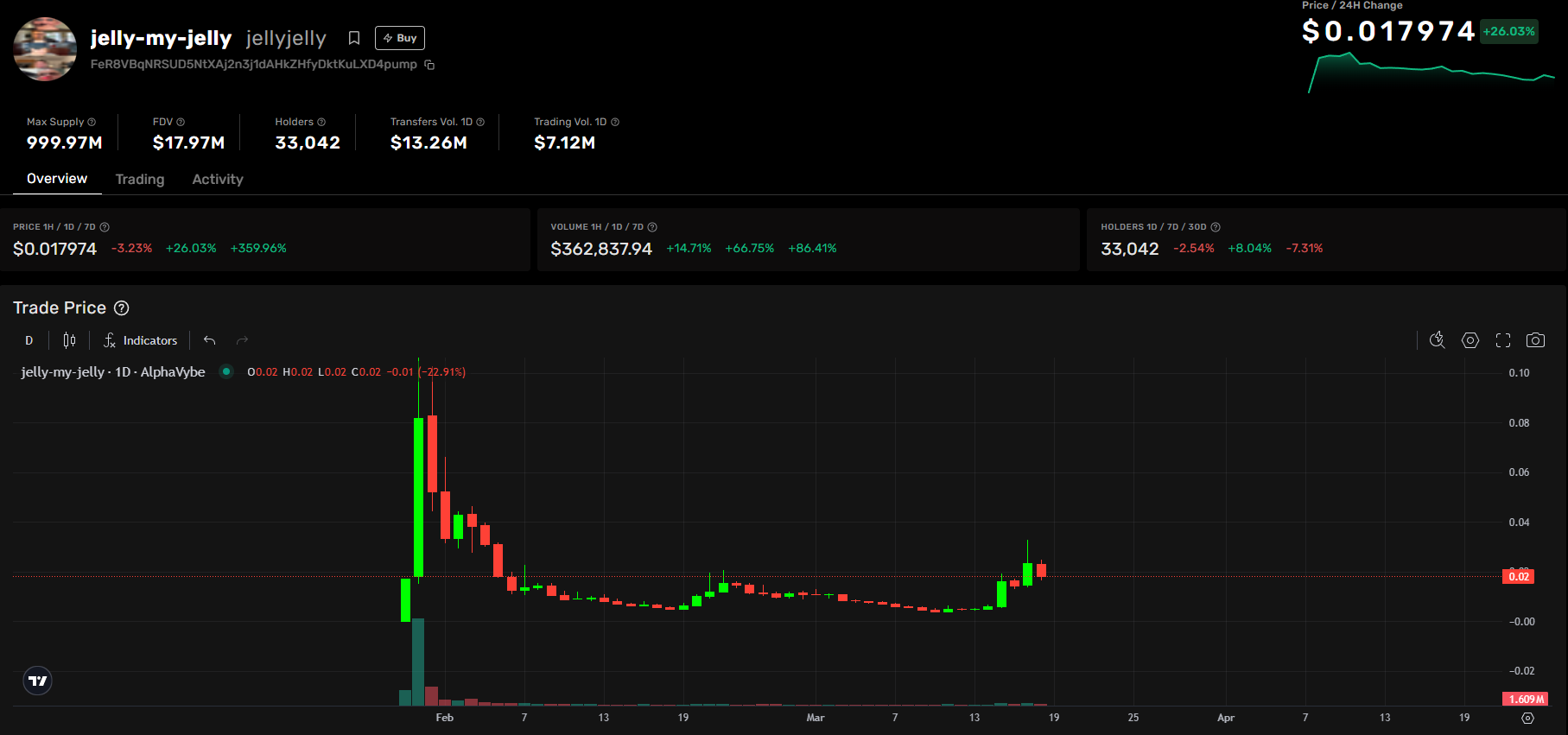The width and height of the screenshot is (1568, 735).
Task: Click the Feb label on time axis
Action: point(445,718)
